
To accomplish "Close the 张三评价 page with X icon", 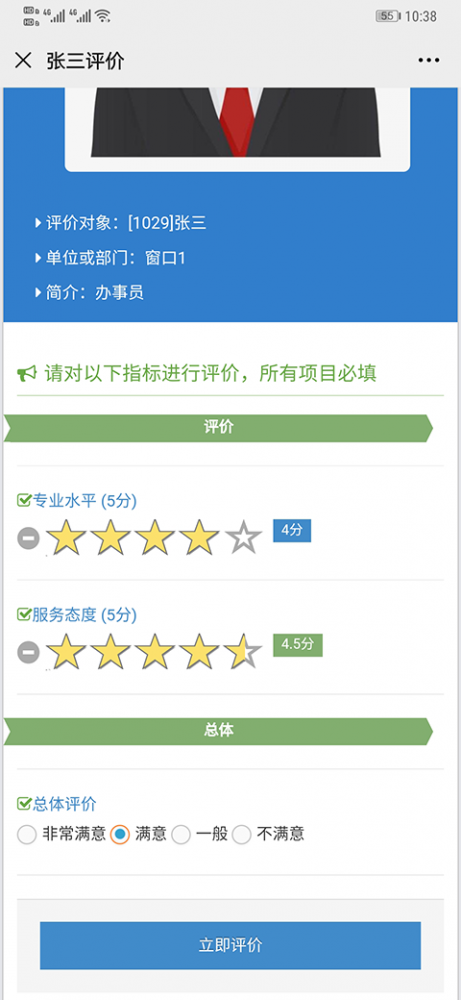I will (x=23, y=61).
